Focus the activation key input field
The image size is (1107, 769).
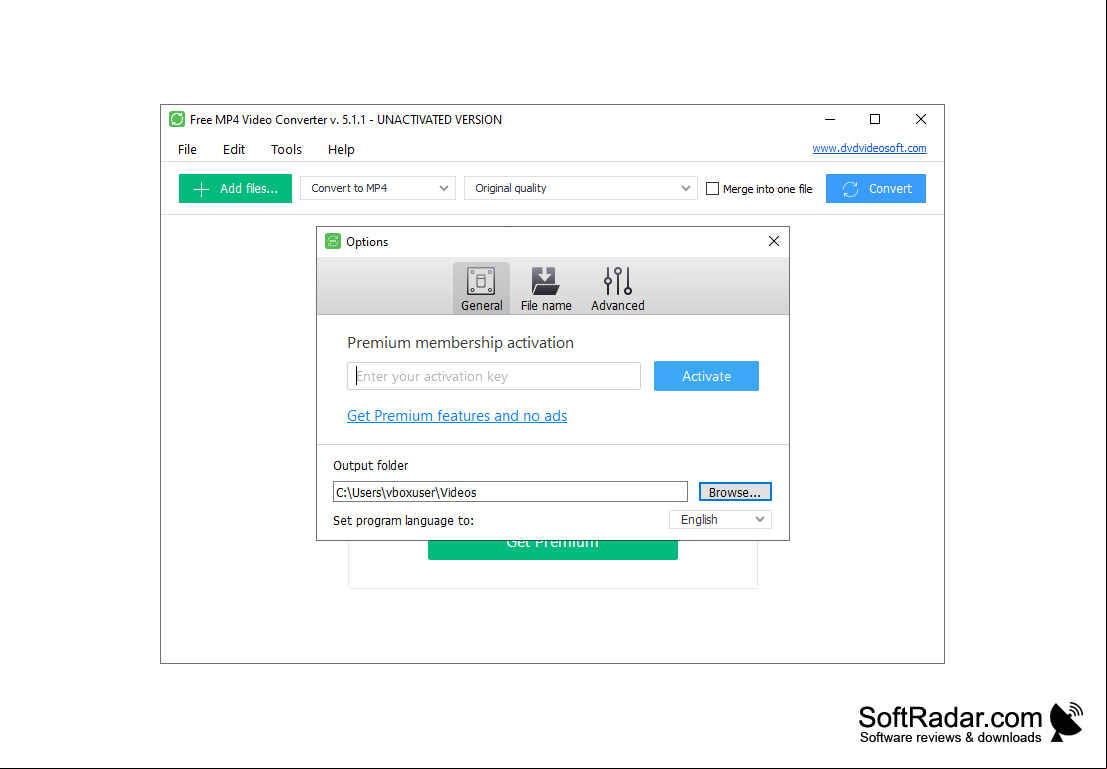point(493,376)
